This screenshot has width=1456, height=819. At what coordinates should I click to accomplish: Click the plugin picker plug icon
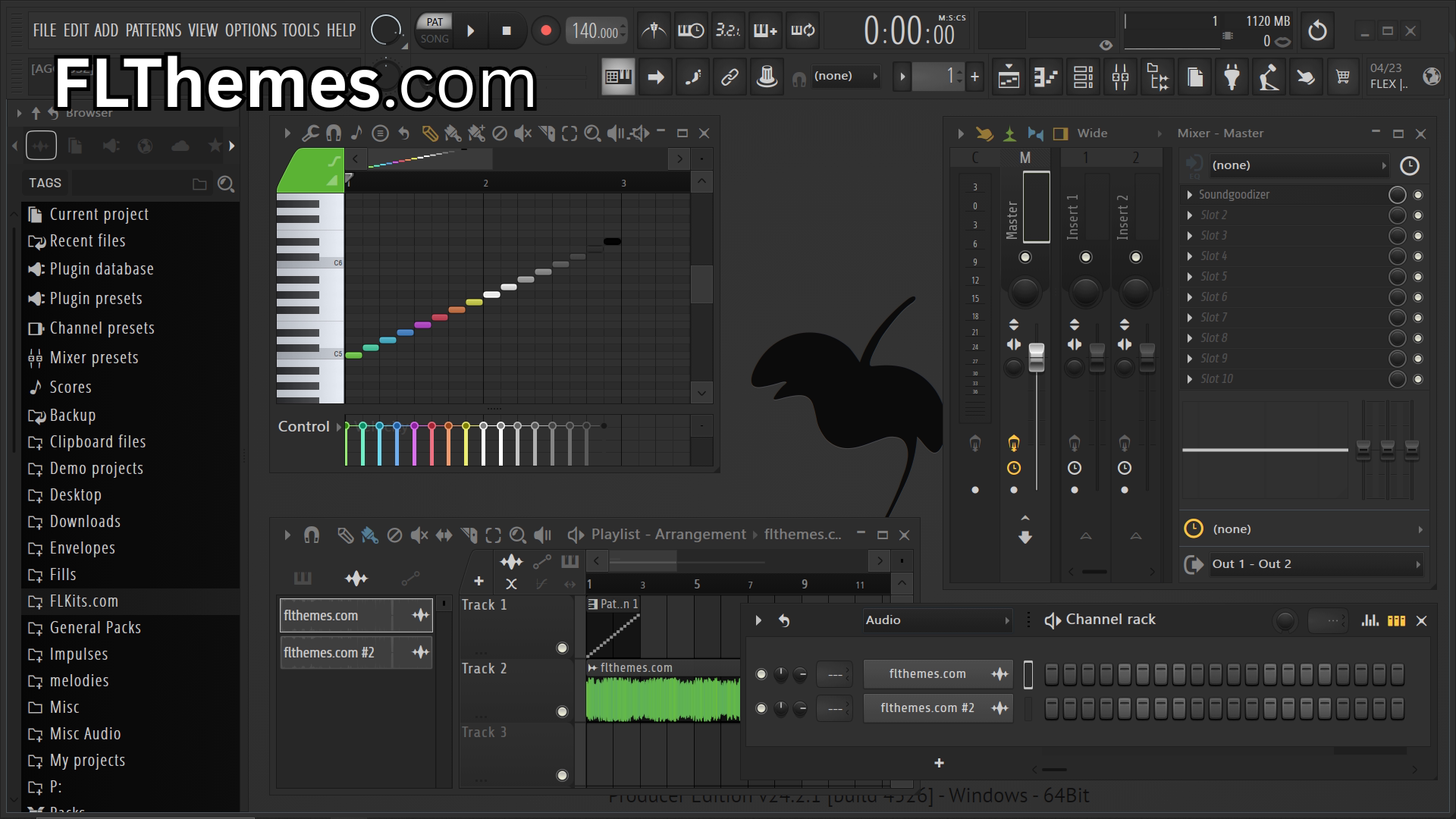point(1232,77)
